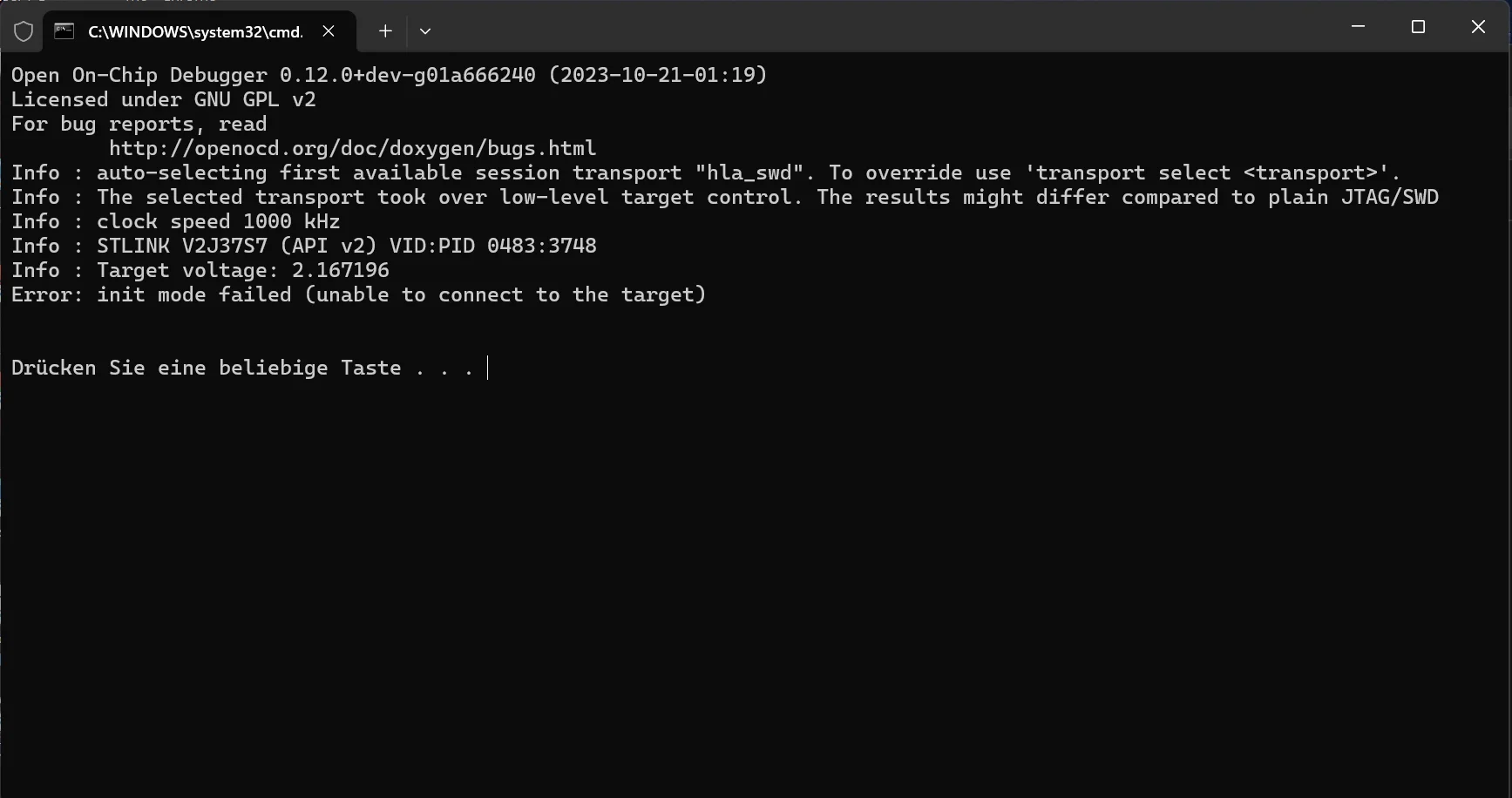Screen dimensions: 1512x798
Task: Click the 'Licensed under GNU GPL v2' text
Action: [x=163, y=100]
